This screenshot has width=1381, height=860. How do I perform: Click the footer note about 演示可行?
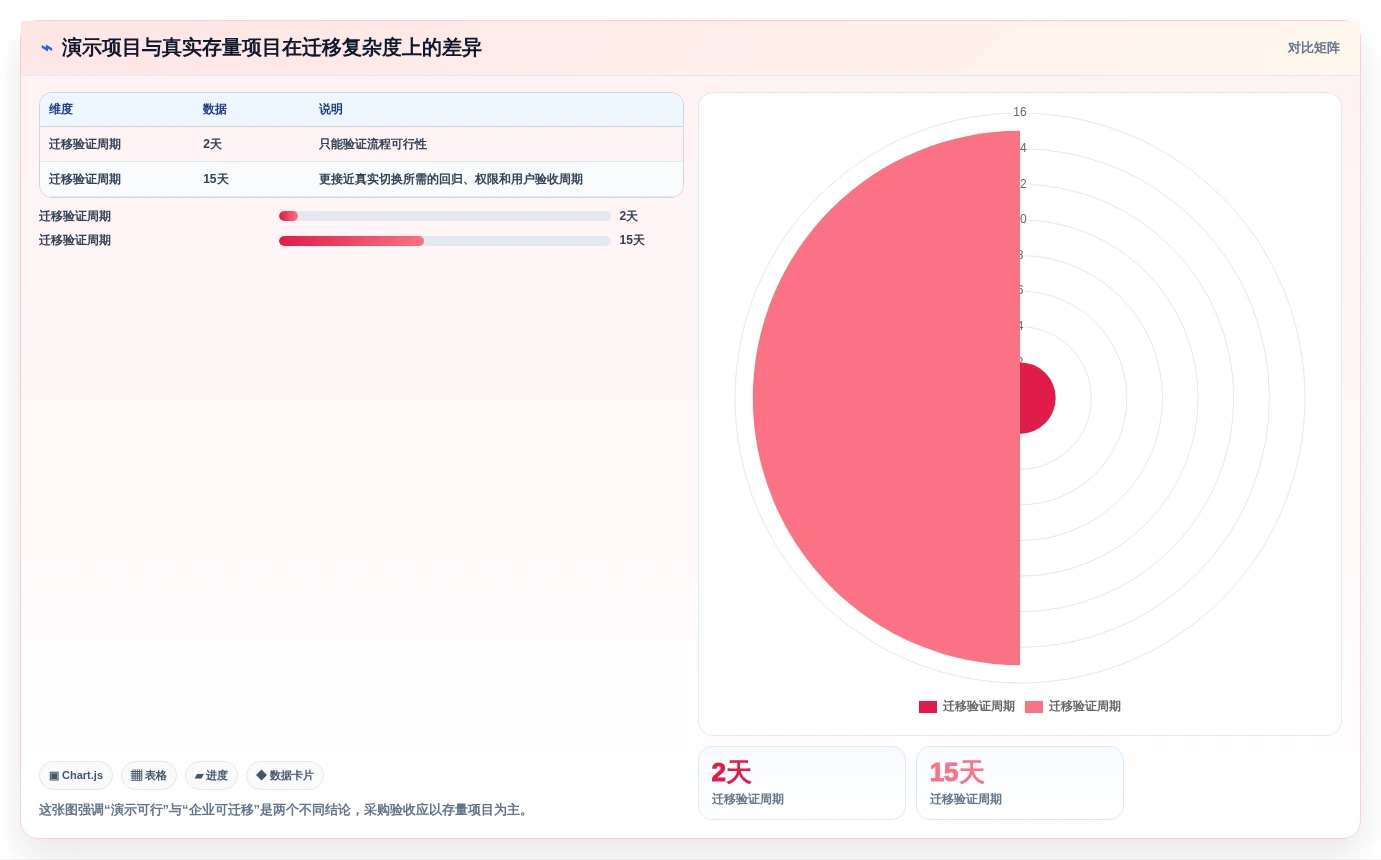[x=285, y=810]
